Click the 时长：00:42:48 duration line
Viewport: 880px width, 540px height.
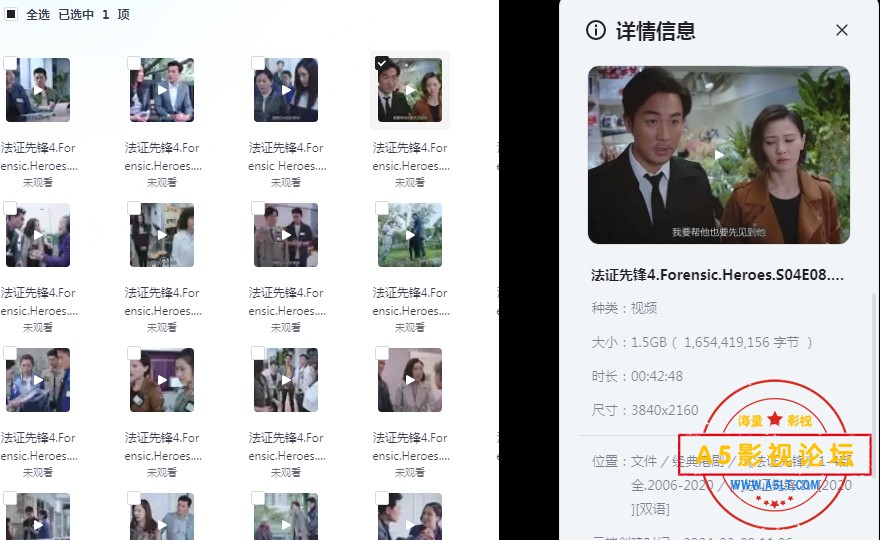637,376
